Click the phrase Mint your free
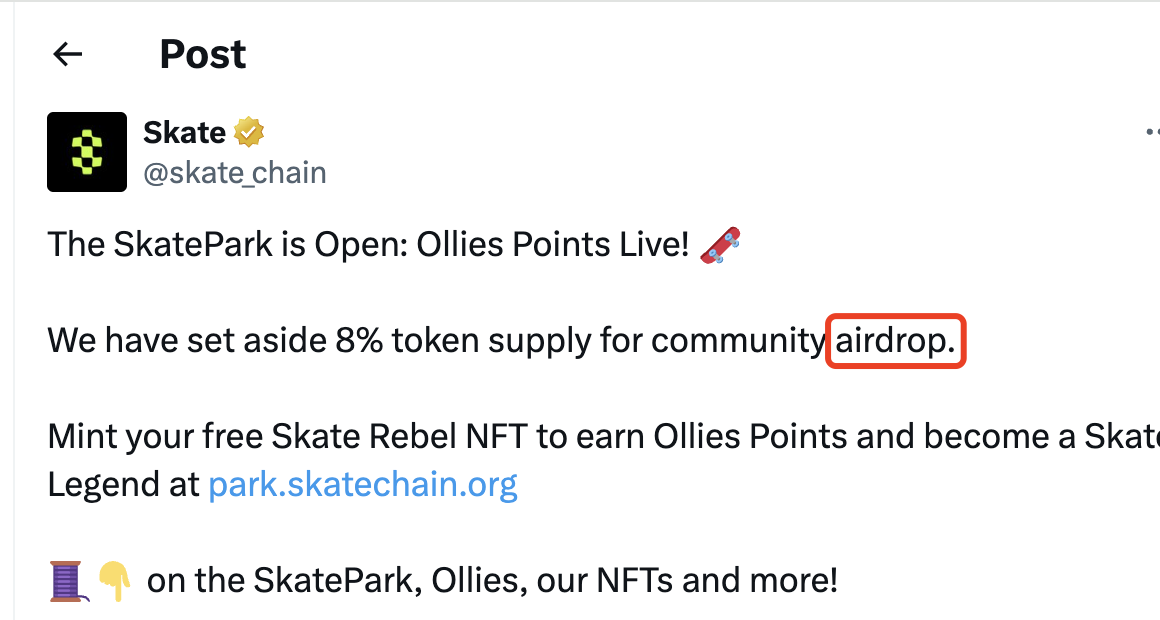Image resolution: width=1160 pixels, height=620 pixels. pyautogui.click(x=155, y=437)
